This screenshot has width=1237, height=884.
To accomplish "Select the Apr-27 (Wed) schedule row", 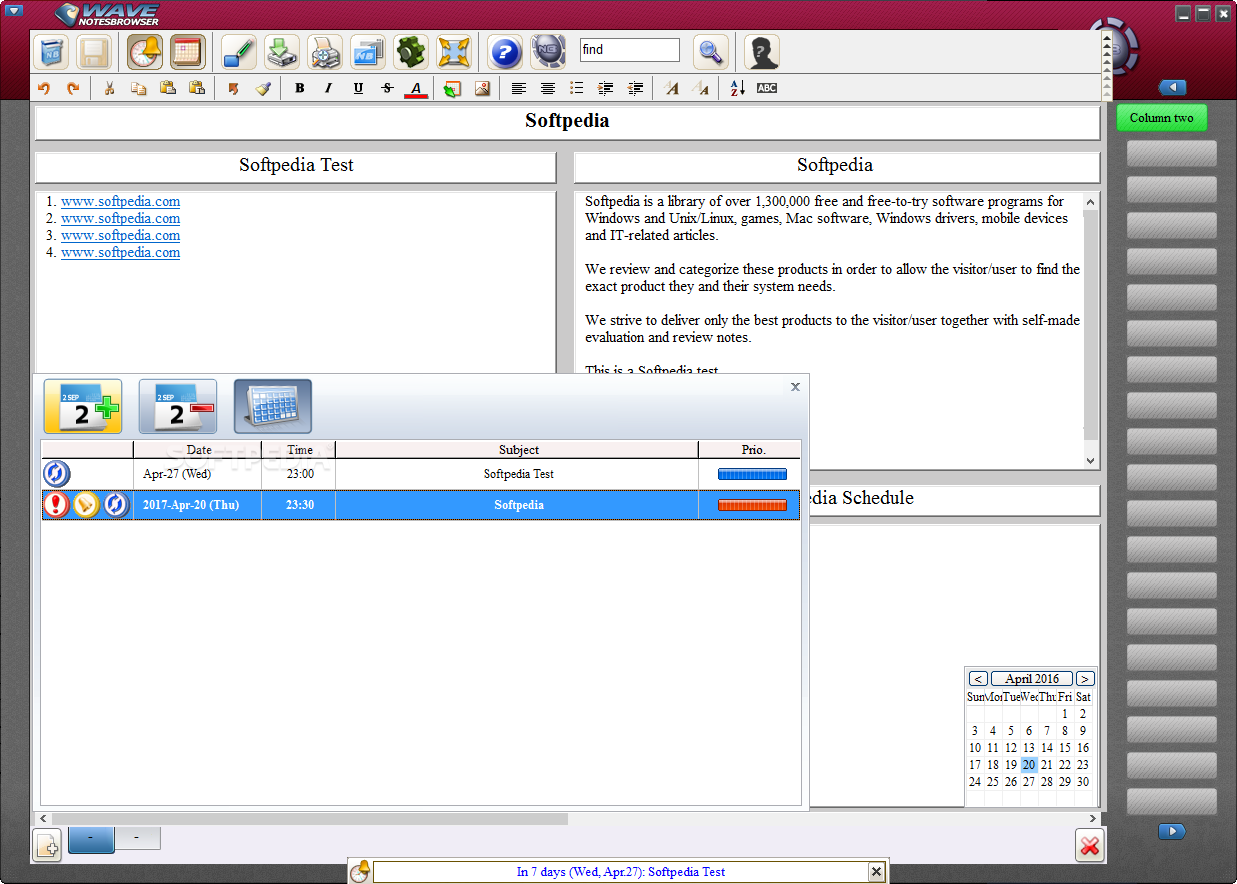I will pos(420,474).
